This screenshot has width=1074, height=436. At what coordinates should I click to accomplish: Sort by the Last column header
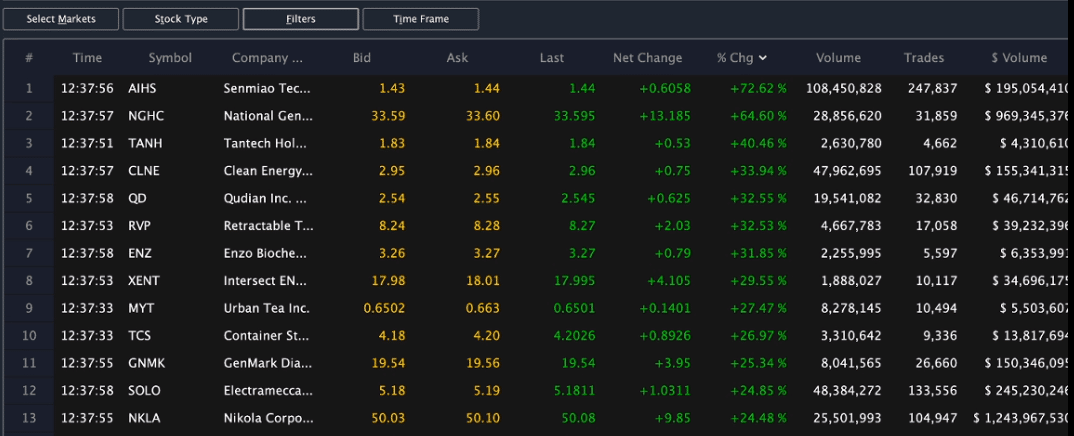(x=551, y=58)
